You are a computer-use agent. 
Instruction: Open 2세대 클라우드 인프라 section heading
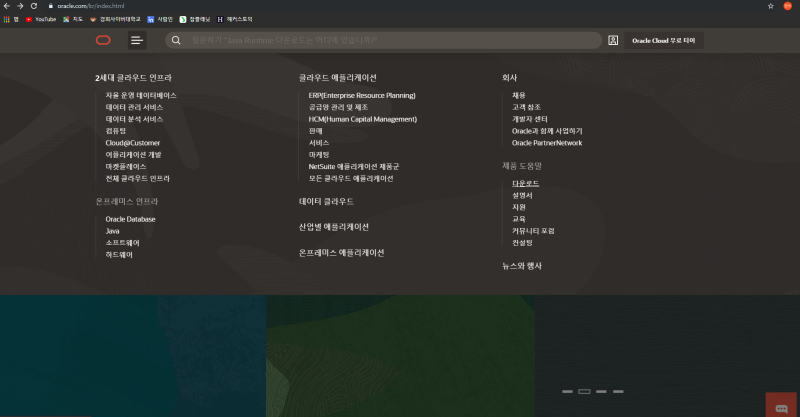[x=133, y=78]
